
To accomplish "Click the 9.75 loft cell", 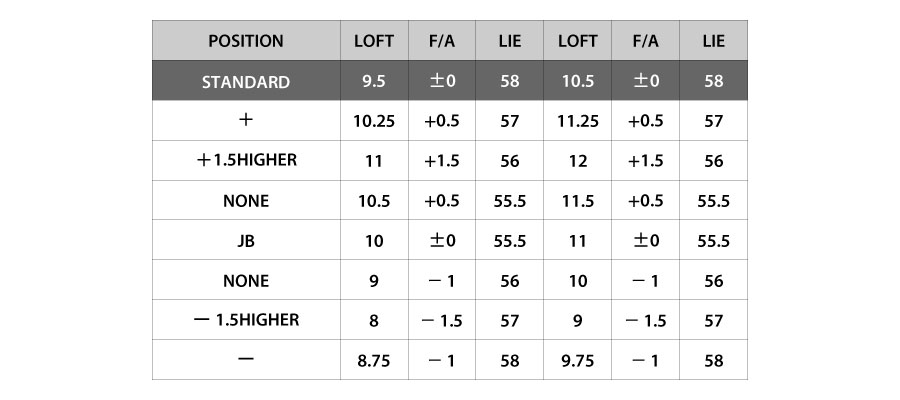I will (x=577, y=361).
